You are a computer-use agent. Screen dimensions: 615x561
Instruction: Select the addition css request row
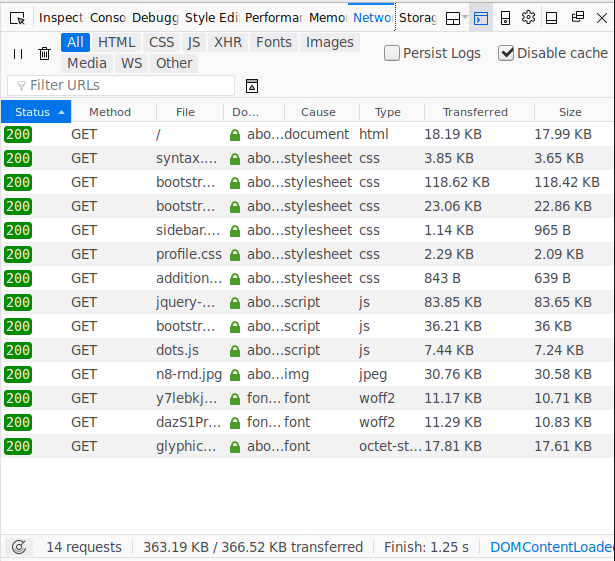tap(308, 279)
